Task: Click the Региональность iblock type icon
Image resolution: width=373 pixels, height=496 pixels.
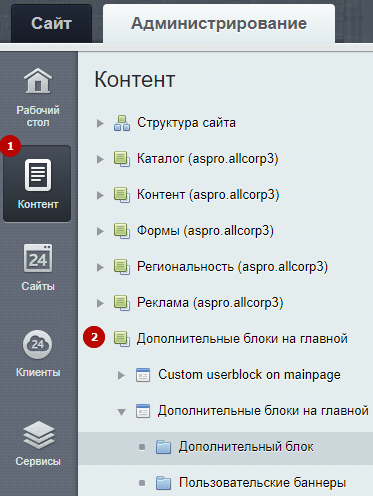Action: pyautogui.click(x=122, y=267)
